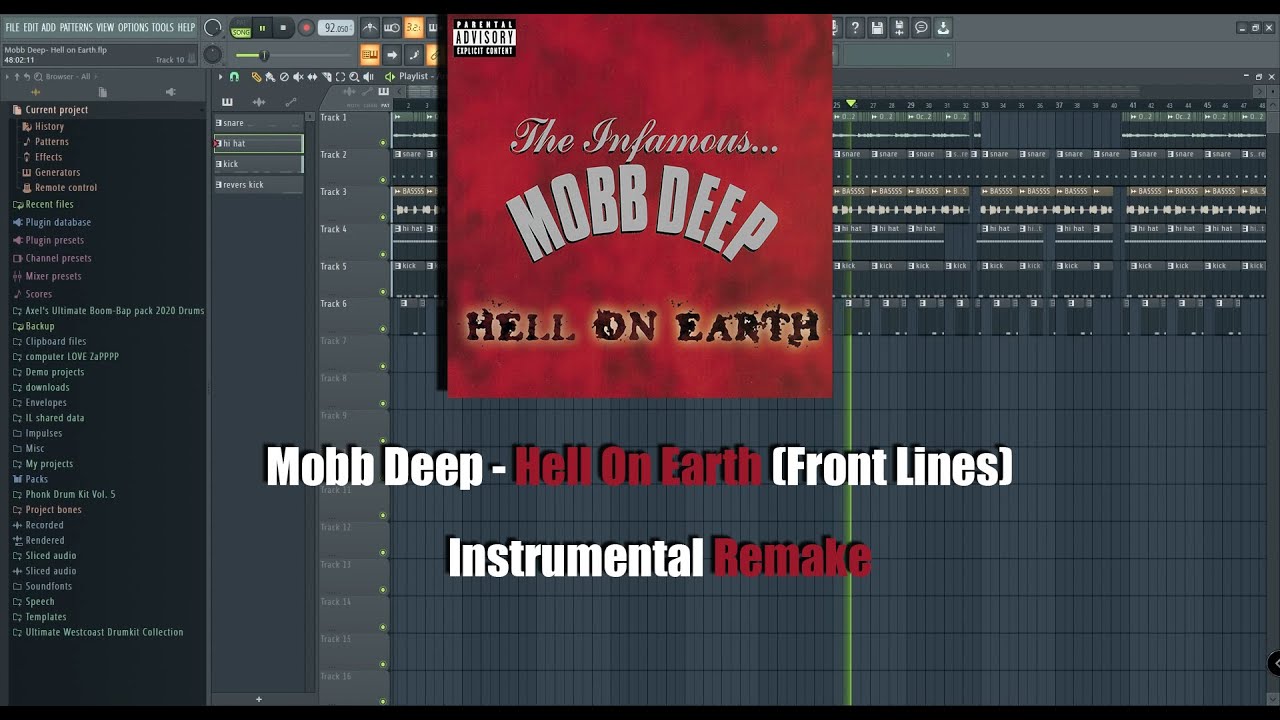
Task: Open the help question mark button
Action: coord(855,28)
